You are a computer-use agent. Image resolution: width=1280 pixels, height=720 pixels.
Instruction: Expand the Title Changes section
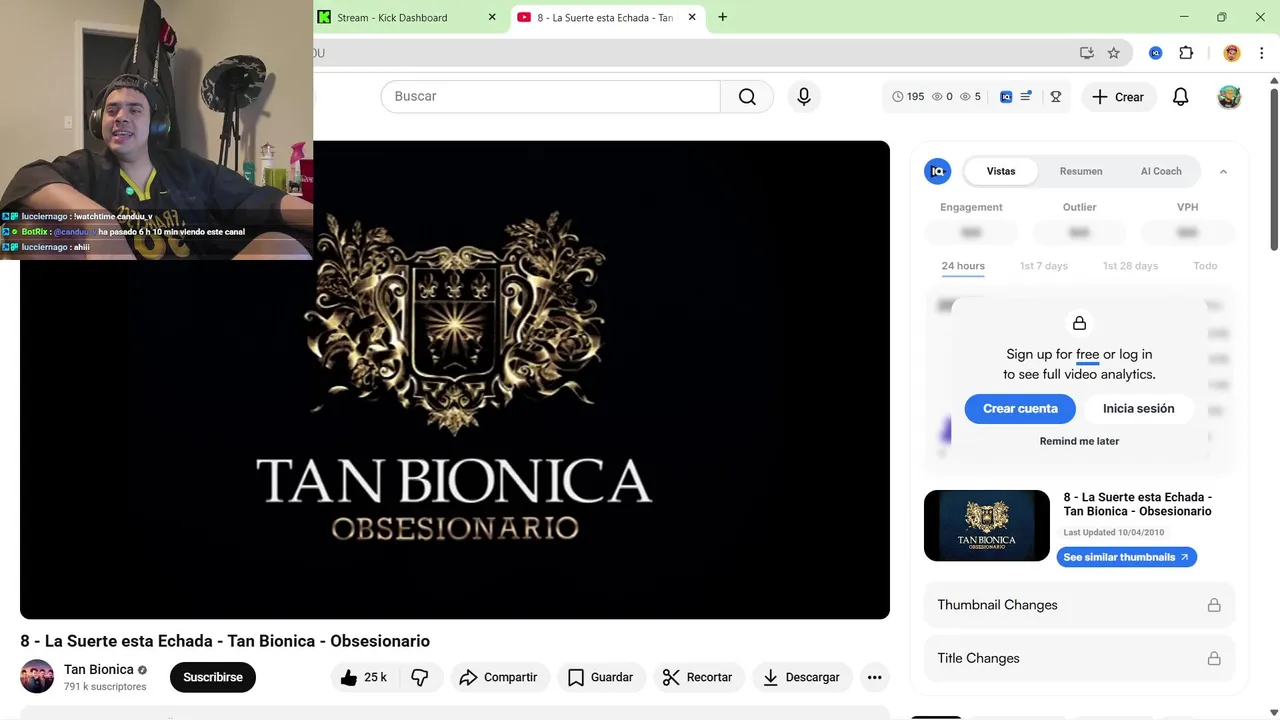coord(1079,658)
